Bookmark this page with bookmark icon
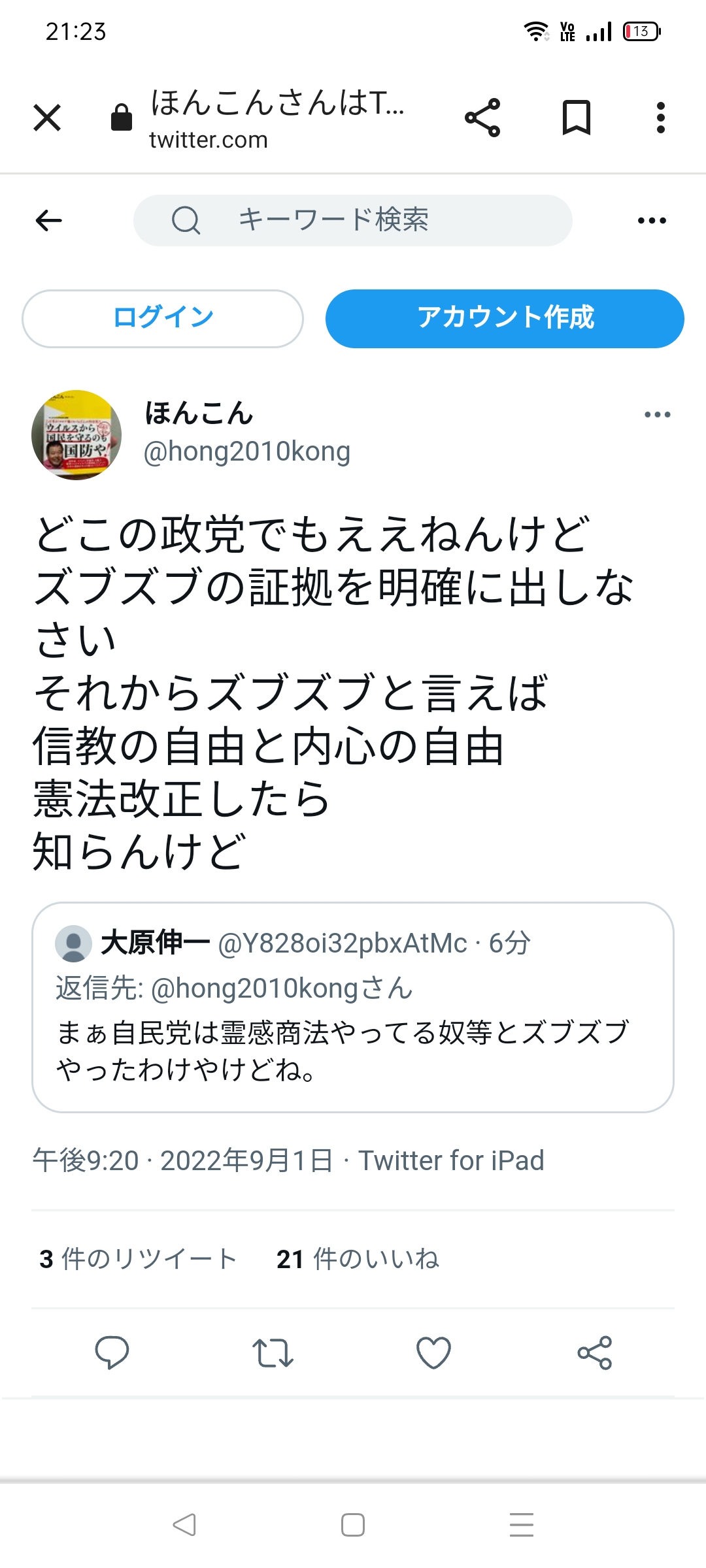The height and width of the screenshot is (1568, 706). pyautogui.click(x=577, y=118)
